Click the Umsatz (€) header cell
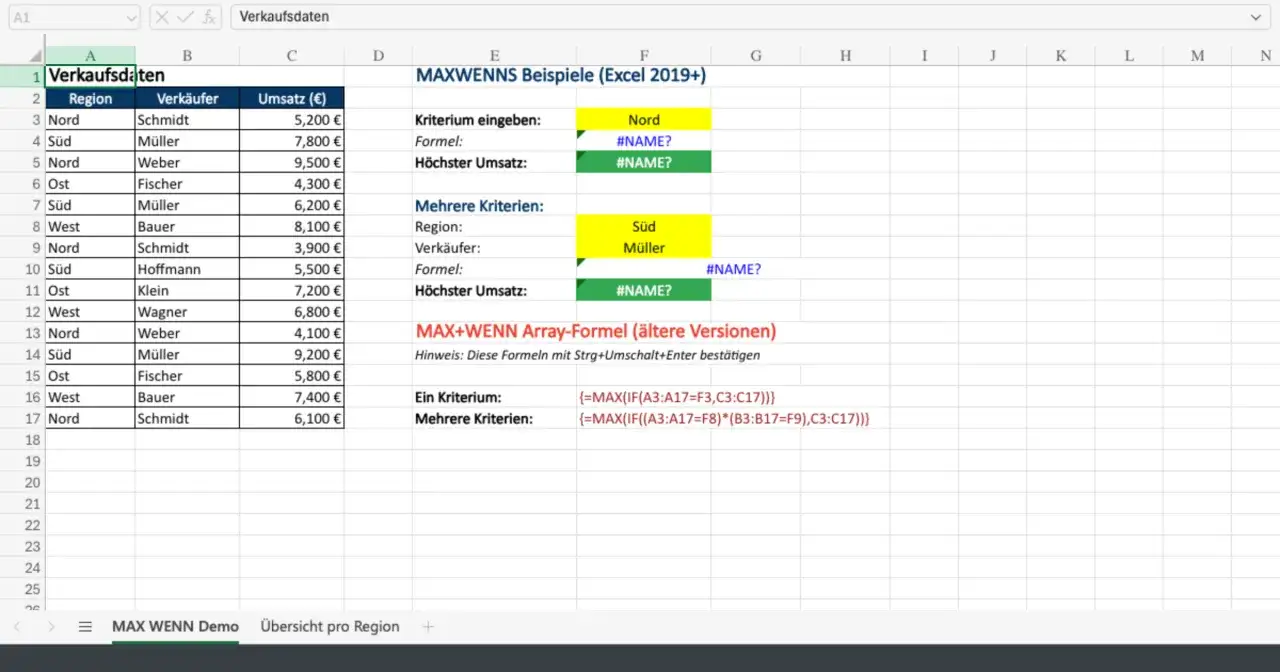1280x672 pixels. 291,98
